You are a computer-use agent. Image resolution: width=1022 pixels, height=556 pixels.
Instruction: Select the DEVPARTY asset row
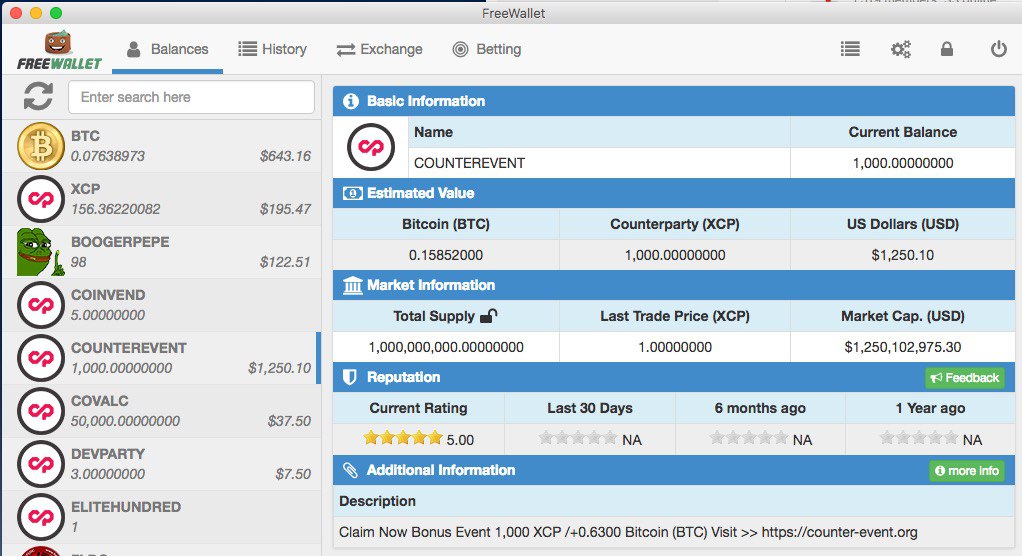pyautogui.click(x=162, y=464)
